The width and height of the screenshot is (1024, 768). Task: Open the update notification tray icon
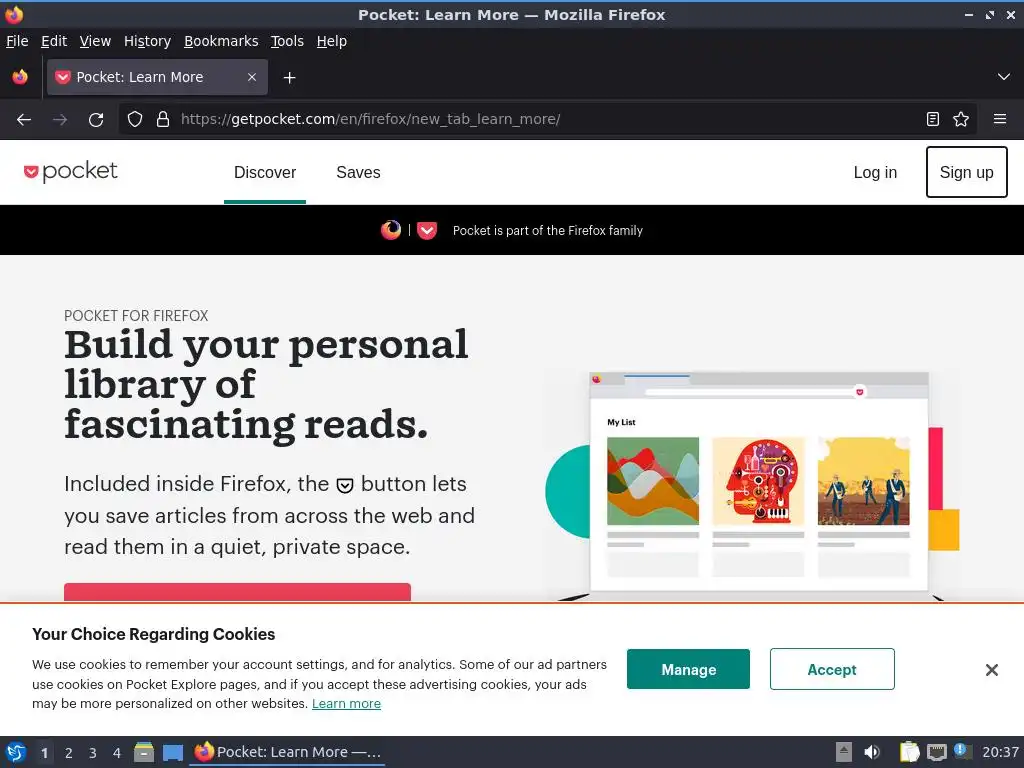(961, 751)
